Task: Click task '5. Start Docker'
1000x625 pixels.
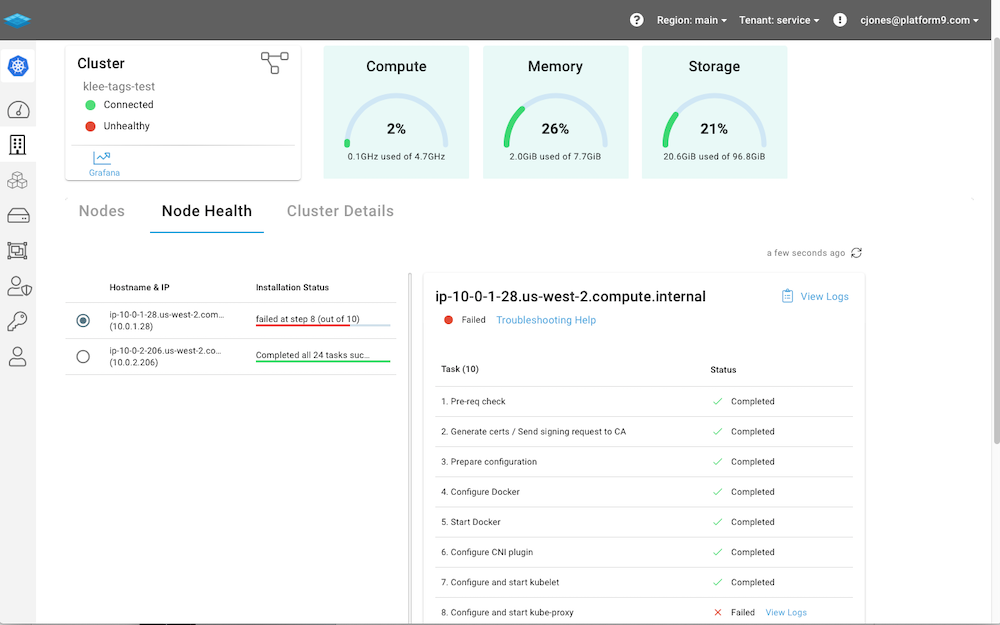Action: tap(471, 522)
